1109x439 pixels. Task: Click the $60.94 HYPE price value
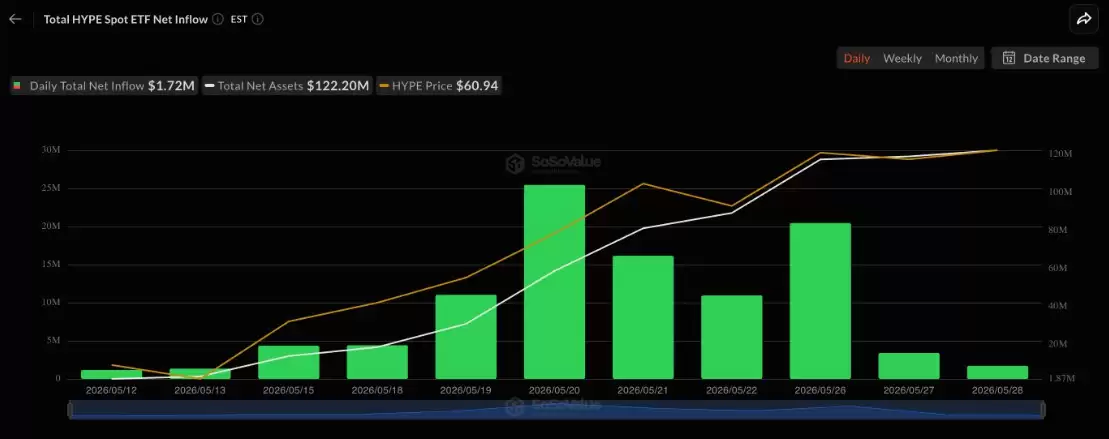pos(477,86)
